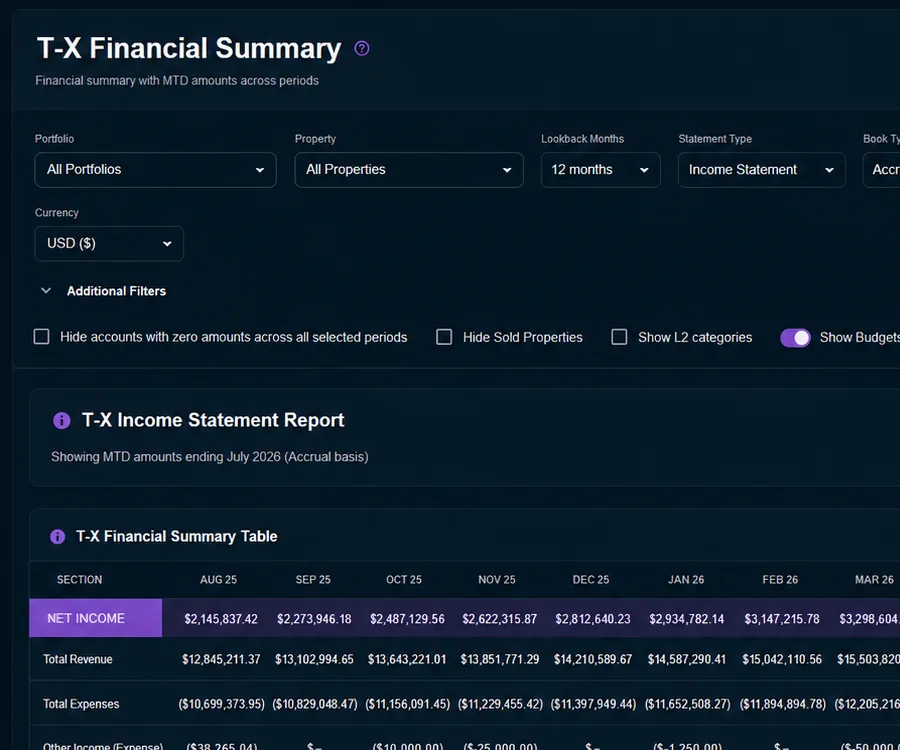
Task: Click the OCT 25 column header
Action: click(404, 580)
